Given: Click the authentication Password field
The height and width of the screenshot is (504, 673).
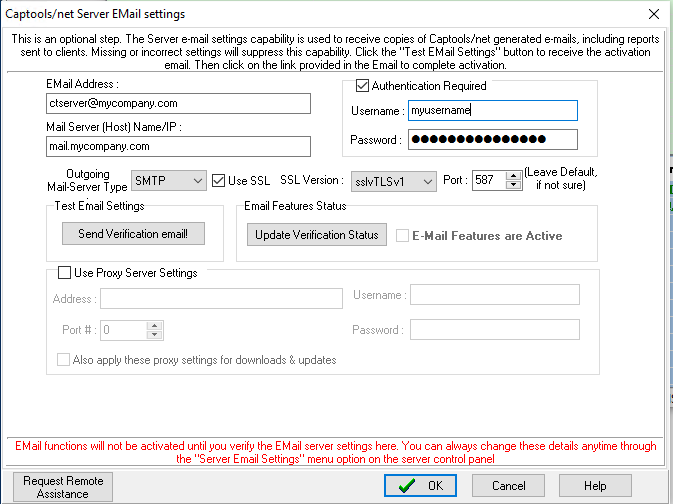Looking at the screenshot, I should (493, 140).
